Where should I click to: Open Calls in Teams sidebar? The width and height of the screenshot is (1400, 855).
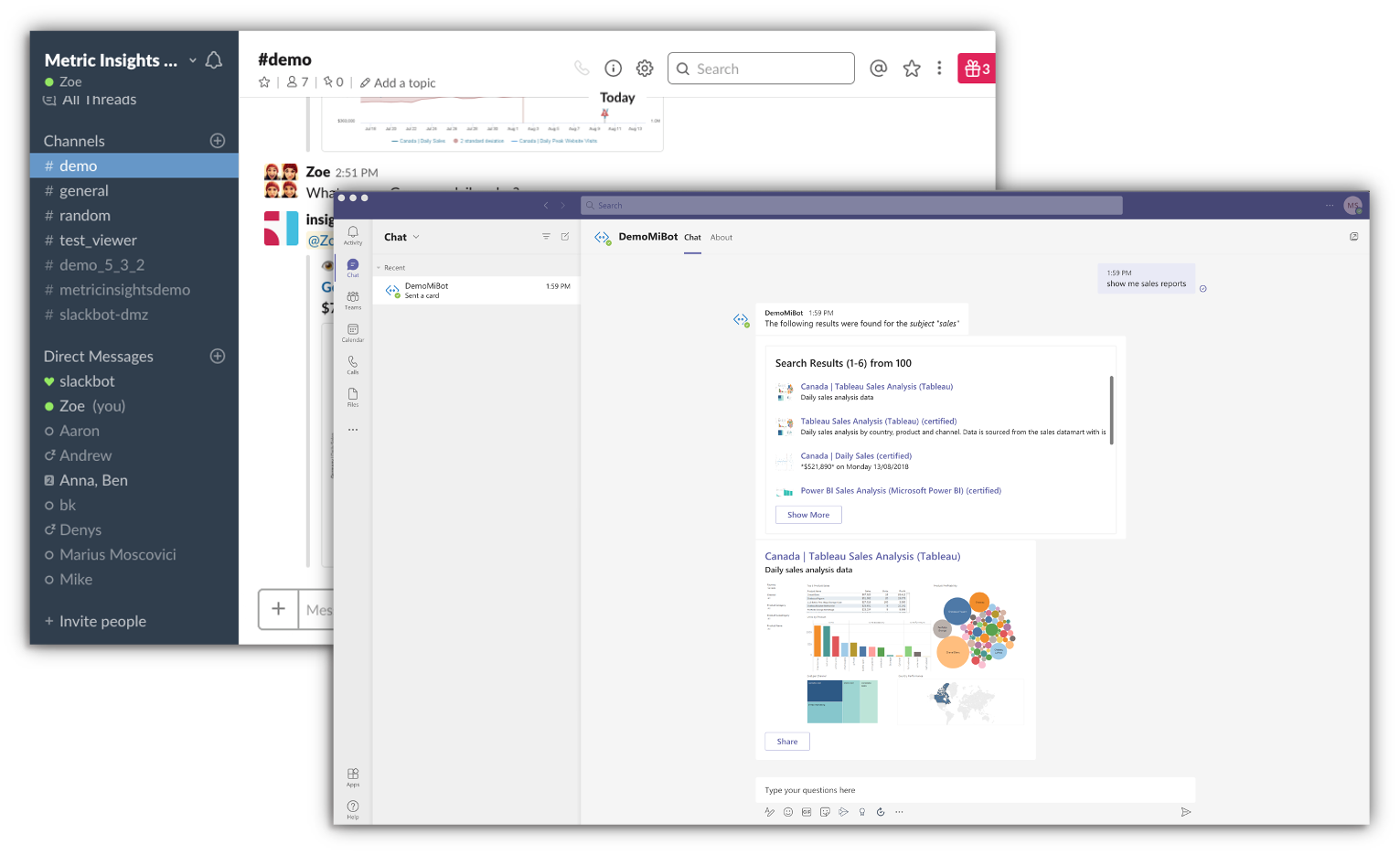coord(353,365)
